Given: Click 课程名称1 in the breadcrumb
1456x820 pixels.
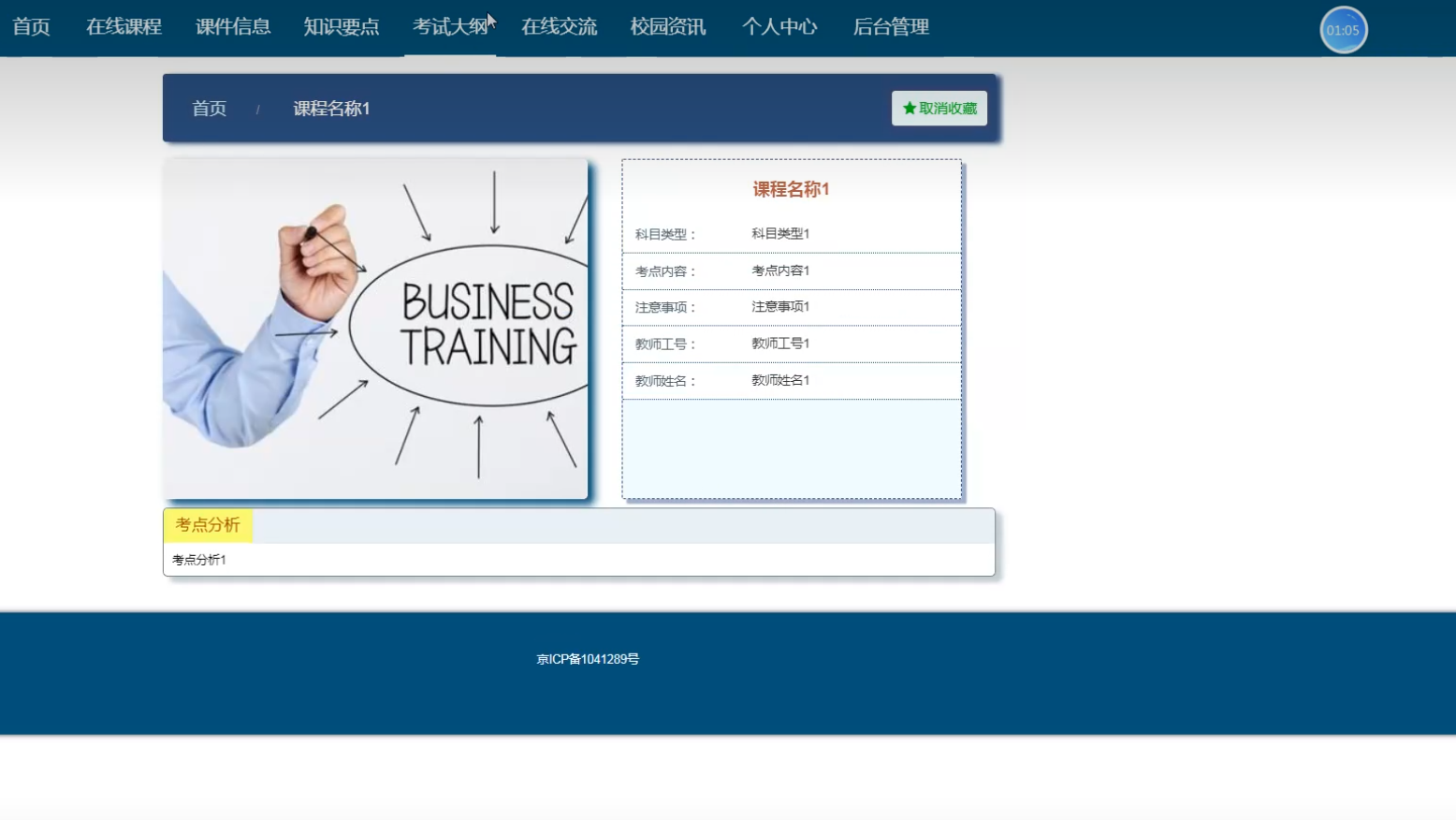Looking at the screenshot, I should (x=331, y=108).
